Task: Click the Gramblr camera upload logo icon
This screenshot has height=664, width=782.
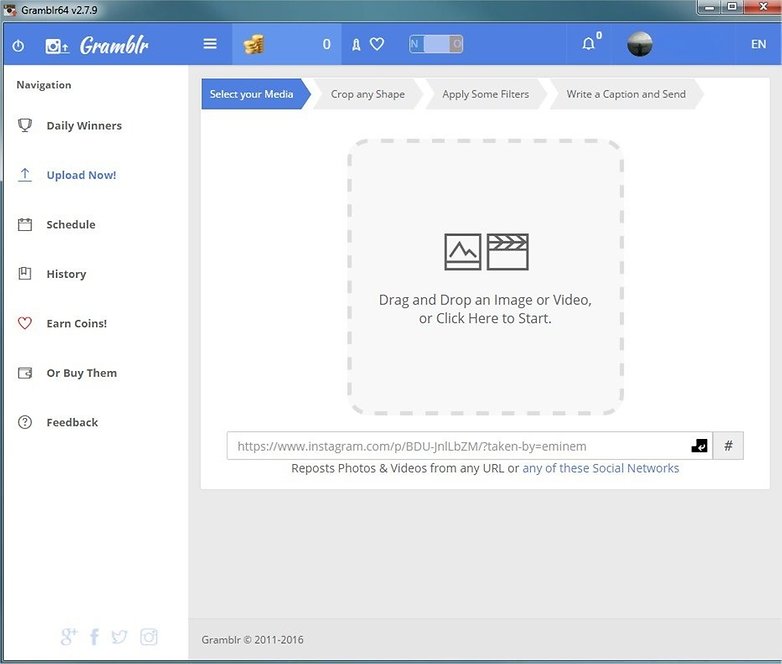Action: pyautogui.click(x=57, y=46)
